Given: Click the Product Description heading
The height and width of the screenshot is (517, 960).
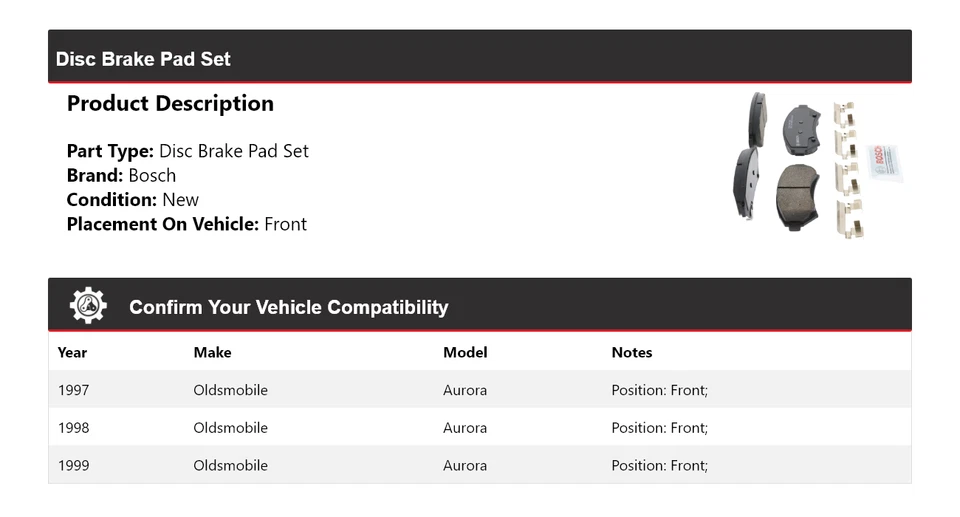Looking at the screenshot, I should [x=170, y=104].
